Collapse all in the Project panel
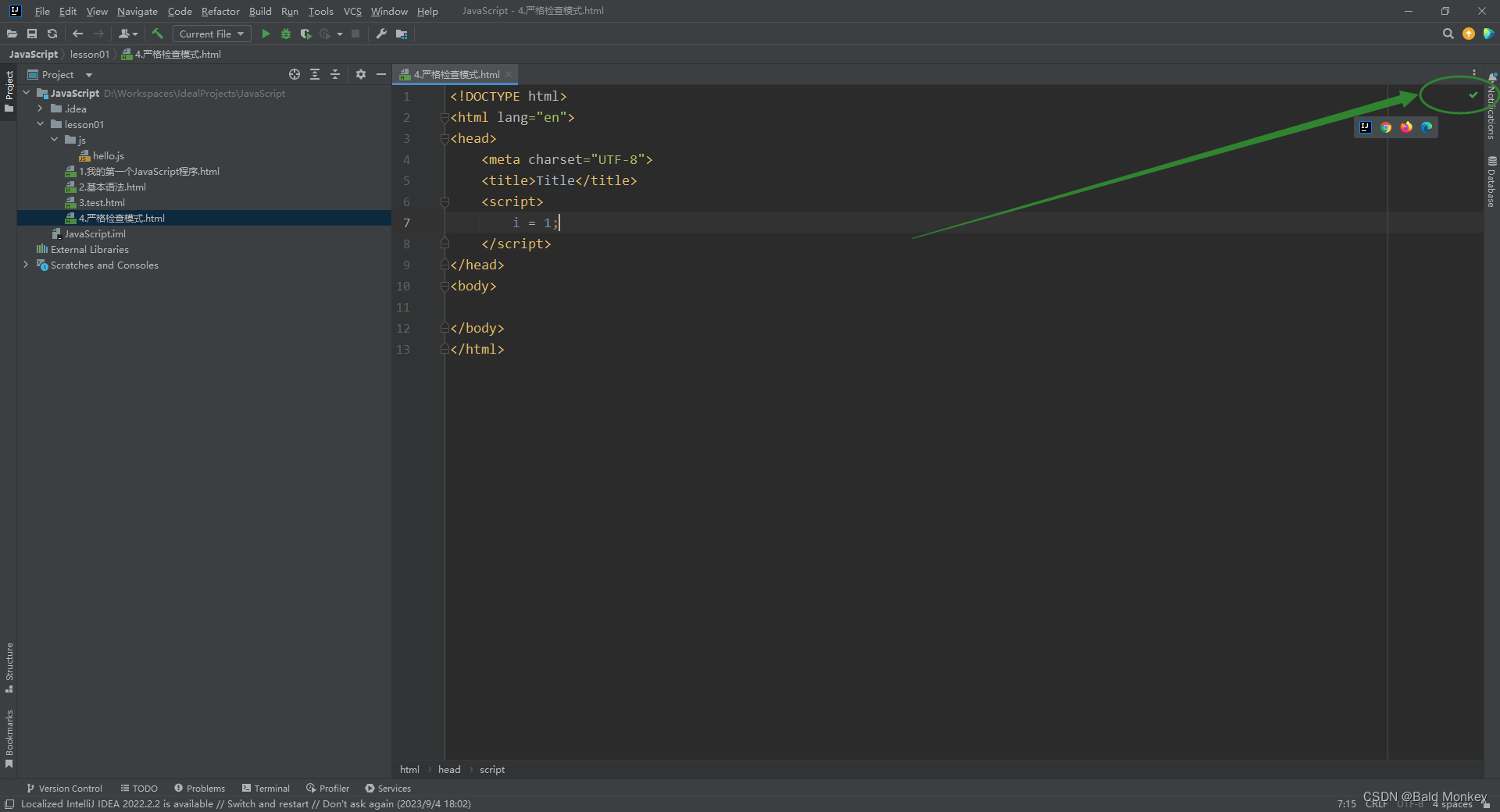 (335, 74)
